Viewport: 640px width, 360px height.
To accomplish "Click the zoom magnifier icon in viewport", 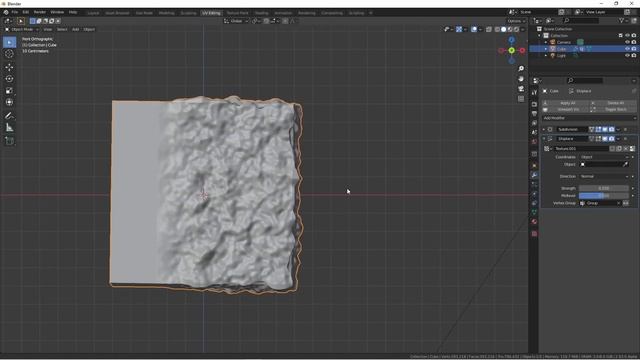I will [521, 69].
